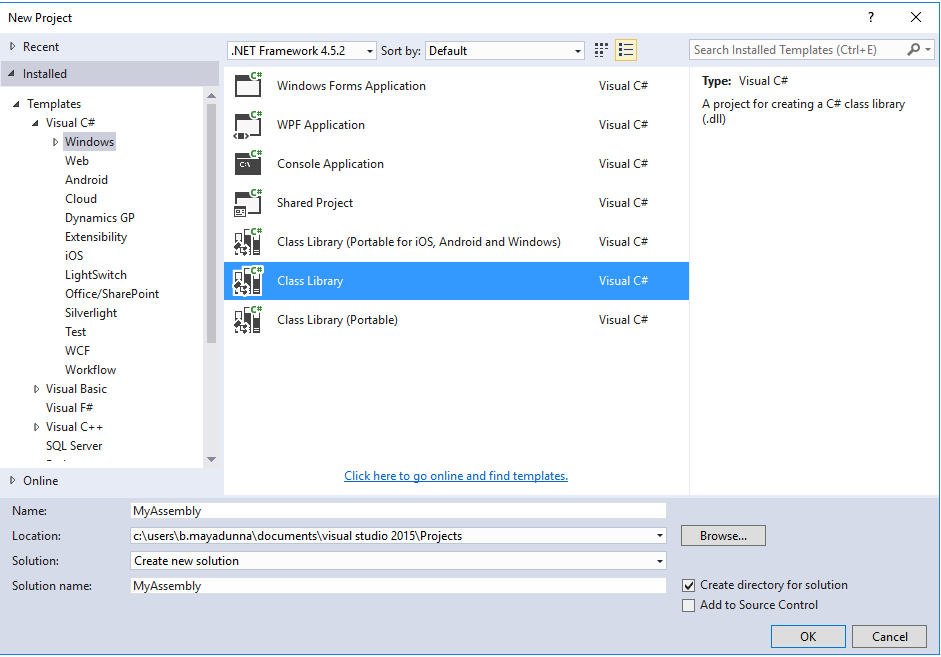Screen dimensions: 941x657
Task: Click the Browse... button
Action: [x=723, y=536]
